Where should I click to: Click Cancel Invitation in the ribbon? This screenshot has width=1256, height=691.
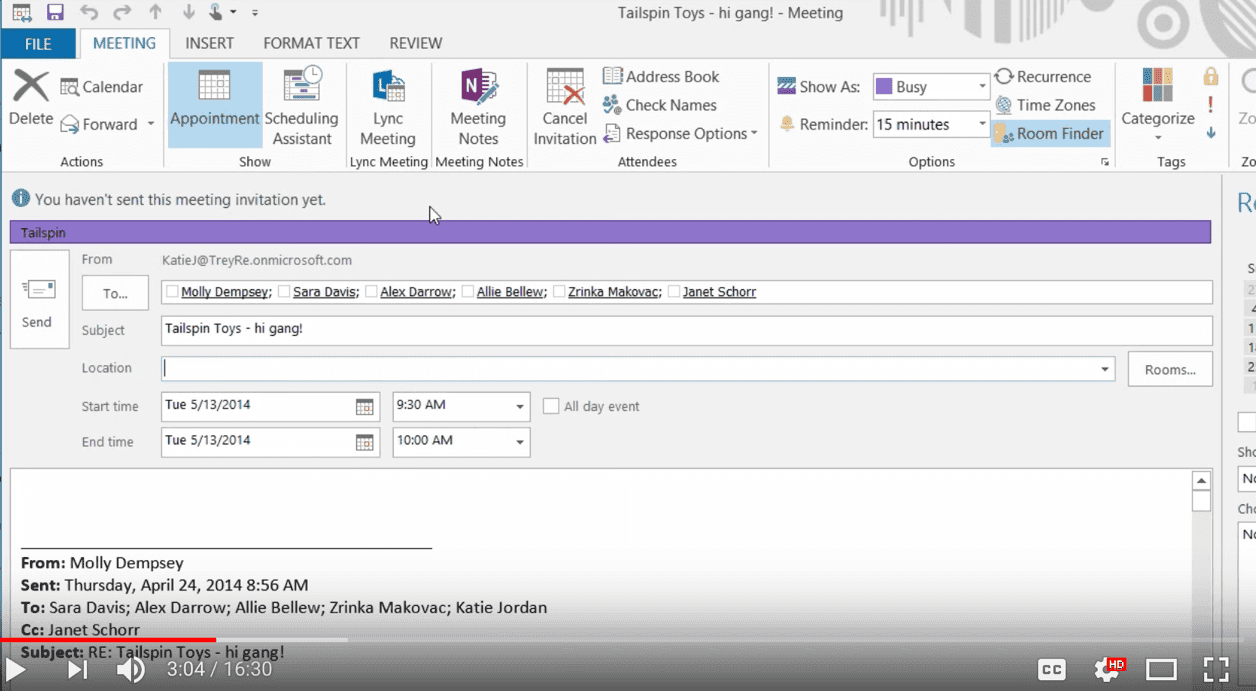click(564, 105)
